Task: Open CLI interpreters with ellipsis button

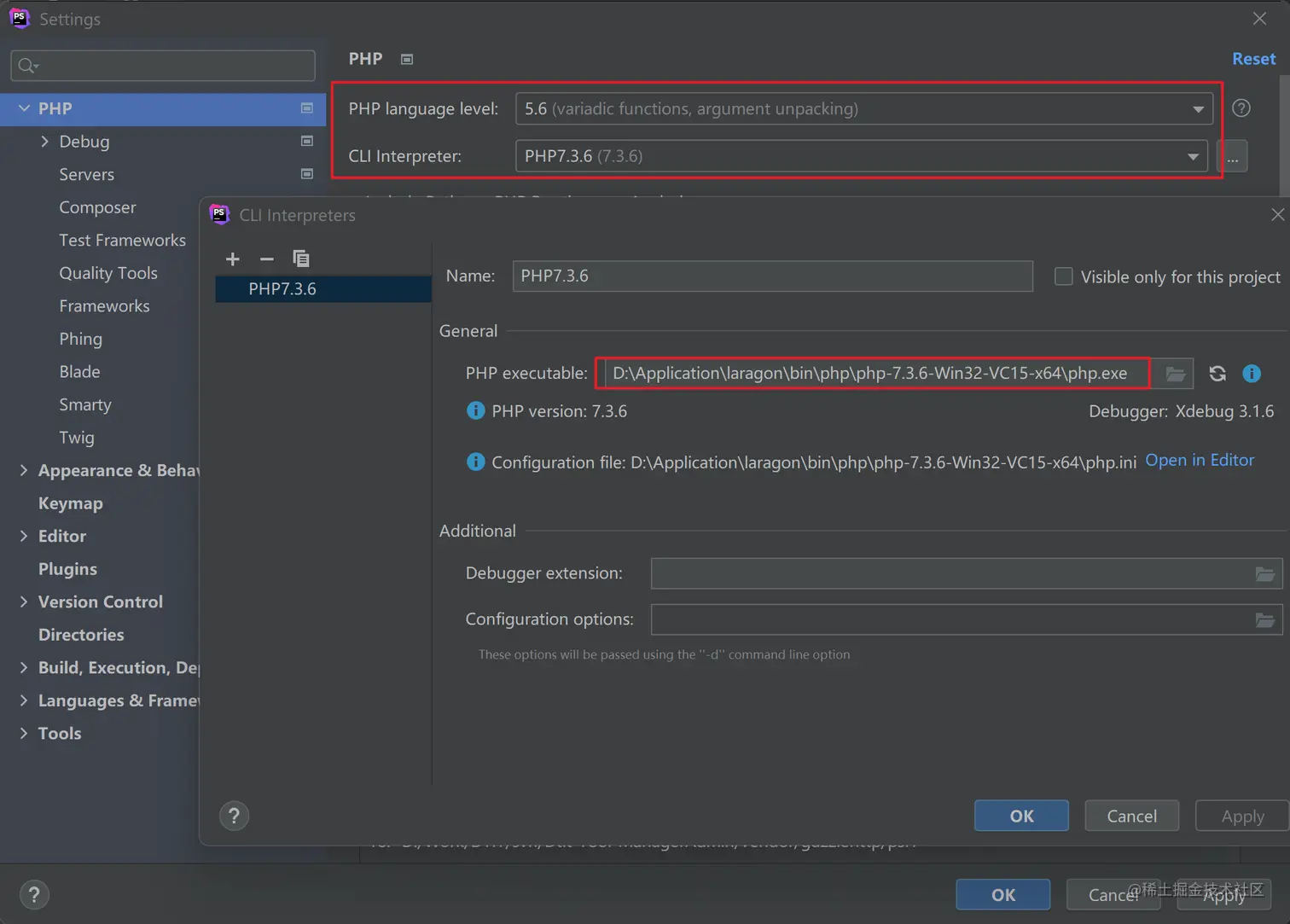Action: [x=1233, y=157]
